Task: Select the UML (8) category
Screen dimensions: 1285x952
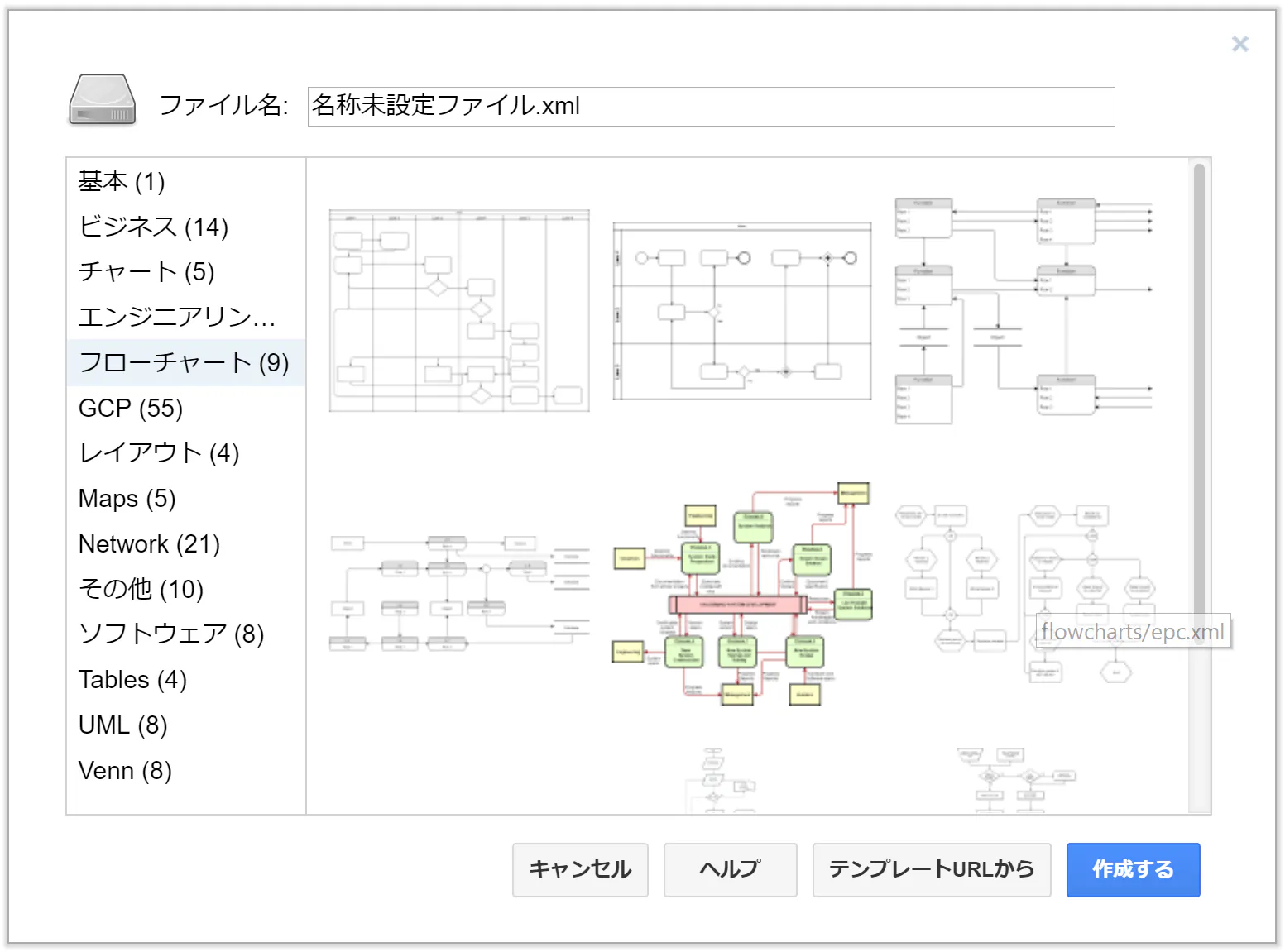Action: point(186,725)
